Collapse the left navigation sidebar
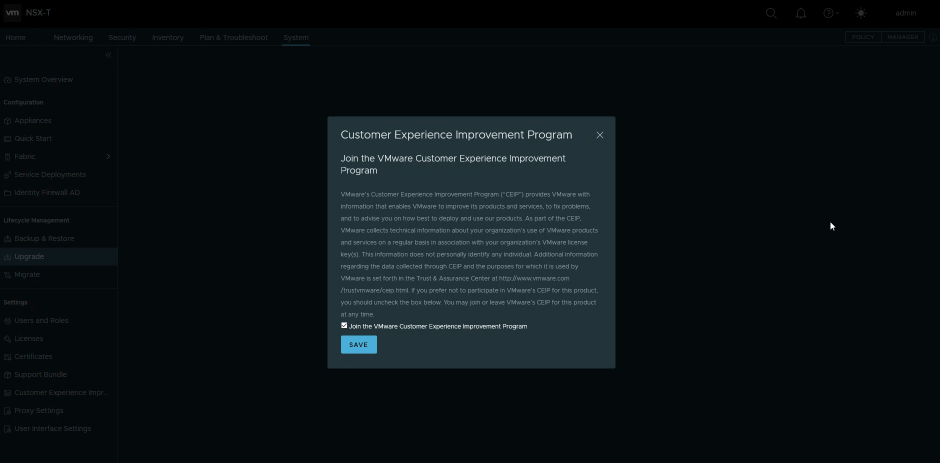 tap(108, 55)
